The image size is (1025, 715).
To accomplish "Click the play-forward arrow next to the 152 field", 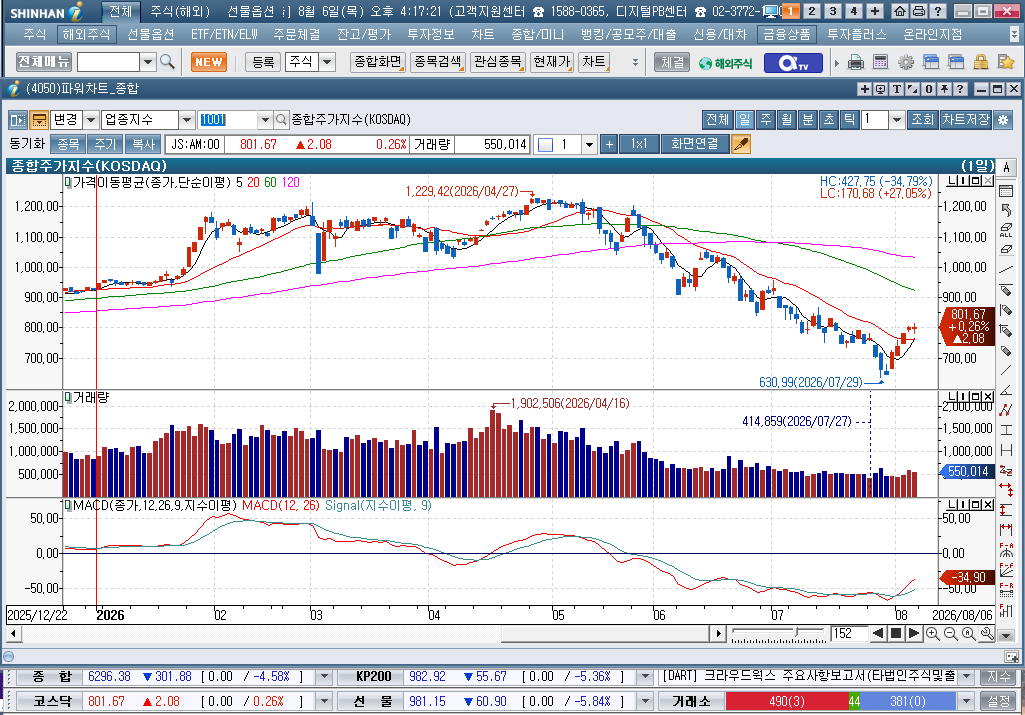I will (x=914, y=633).
